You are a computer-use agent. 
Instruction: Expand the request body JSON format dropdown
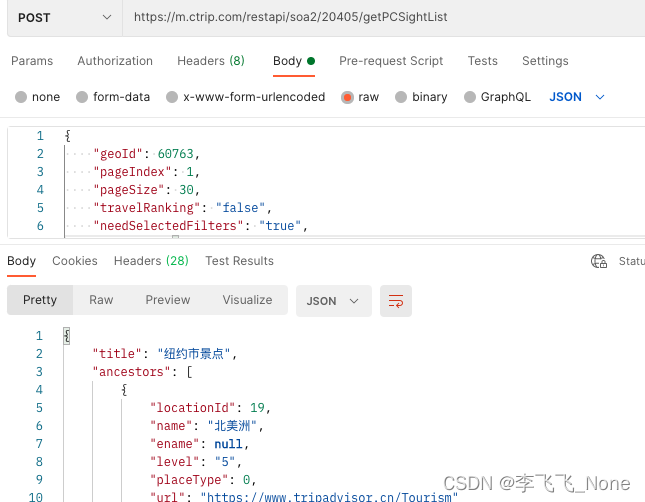click(578, 97)
